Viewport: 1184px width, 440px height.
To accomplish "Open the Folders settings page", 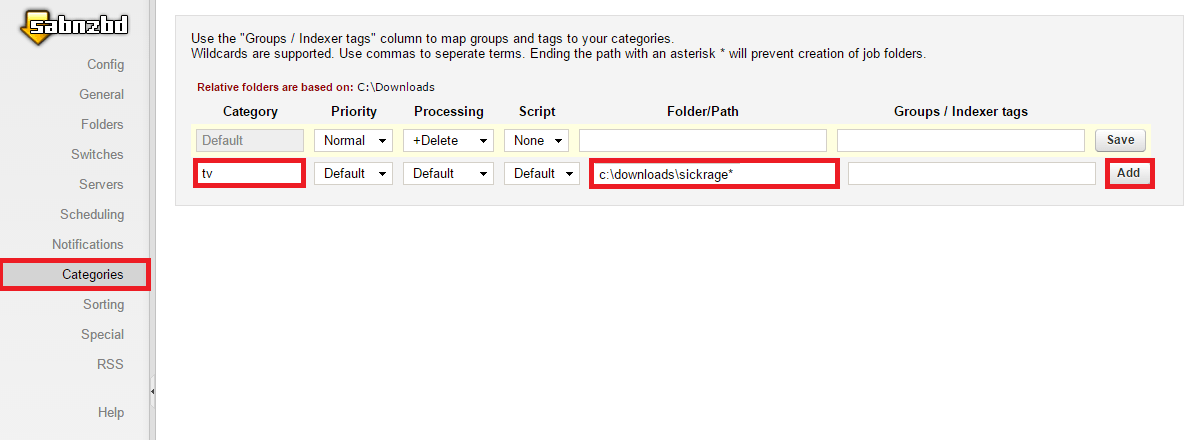I will (x=102, y=125).
